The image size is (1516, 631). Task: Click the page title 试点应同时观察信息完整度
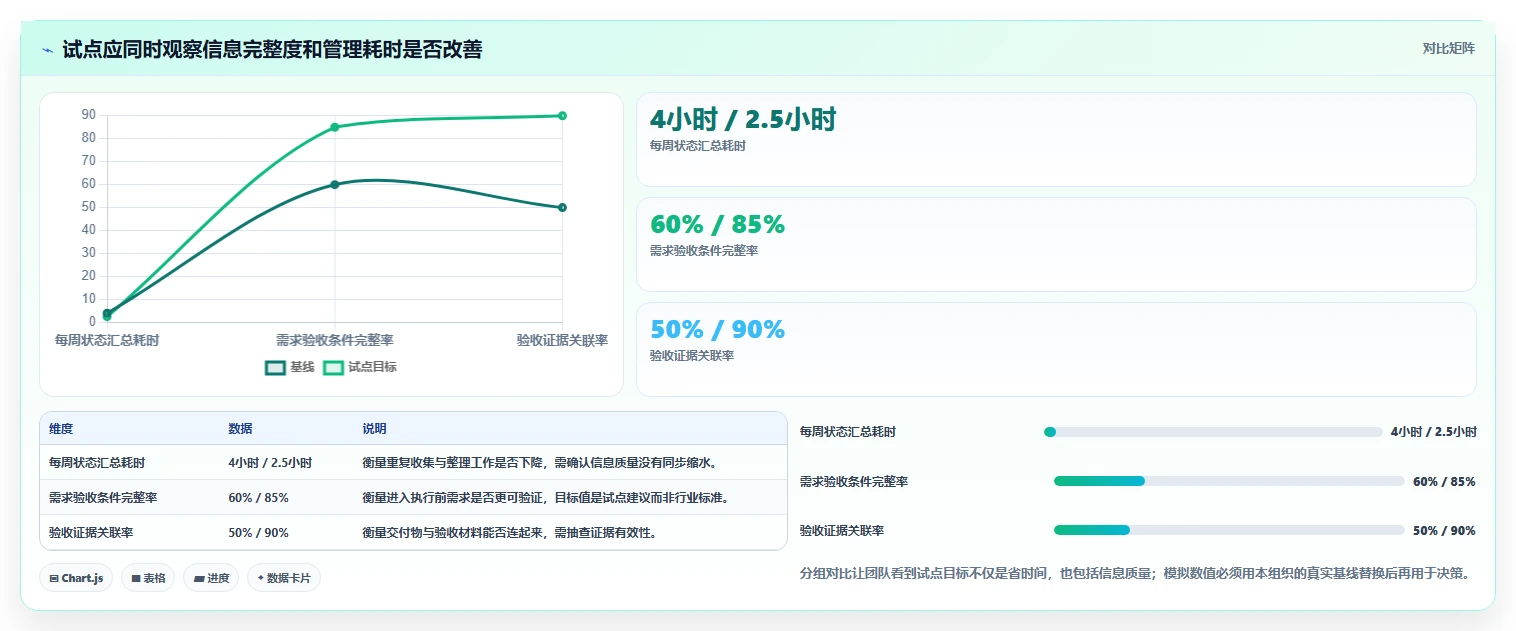pos(272,49)
